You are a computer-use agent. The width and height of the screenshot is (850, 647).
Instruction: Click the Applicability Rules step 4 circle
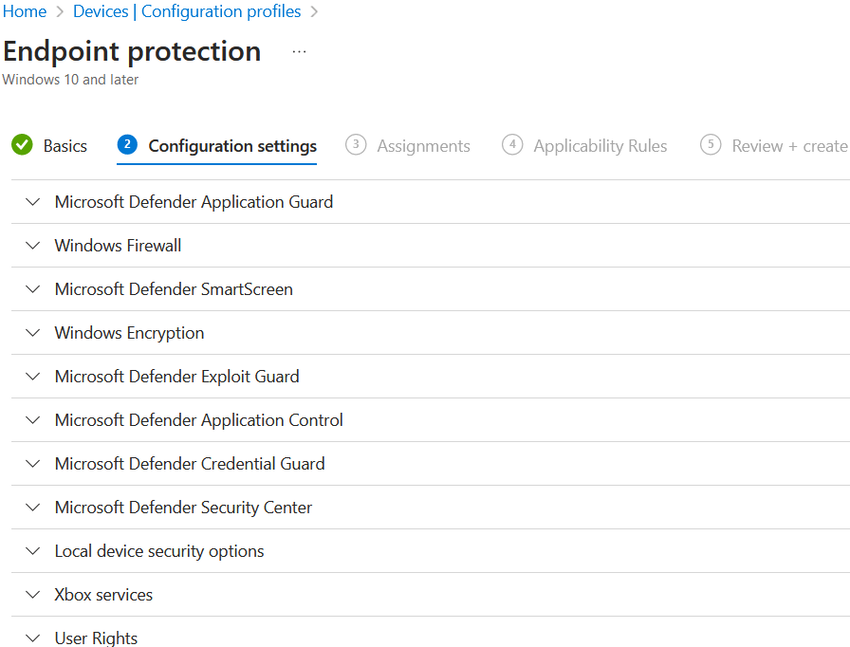point(512,145)
